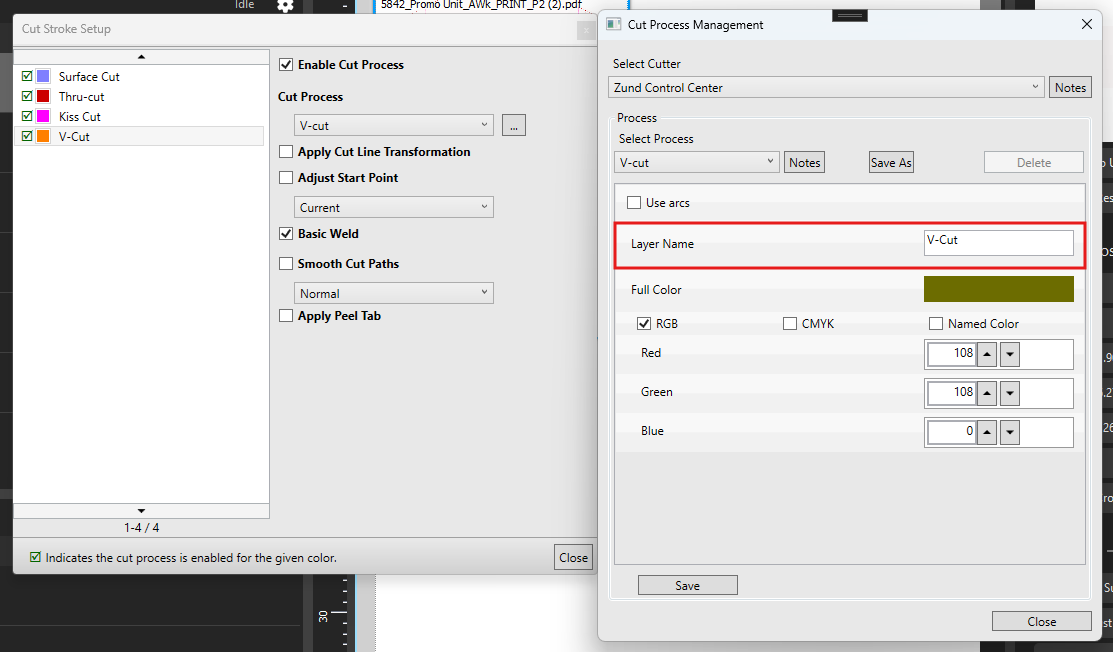This screenshot has height=652, width=1113.
Task: Click the ellipsis button beside Cut Process
Action: coord(514,125)
